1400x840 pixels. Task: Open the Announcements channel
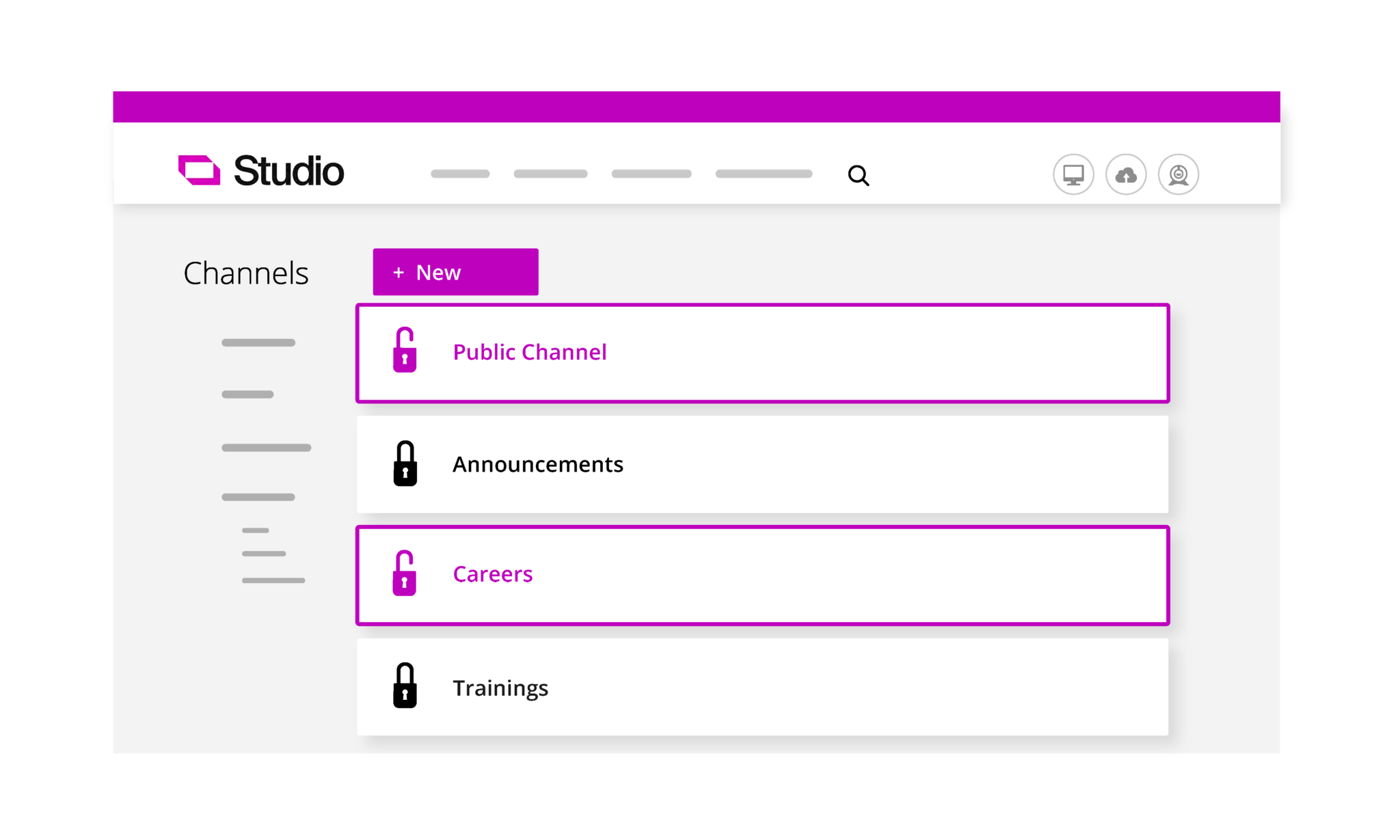762,465
